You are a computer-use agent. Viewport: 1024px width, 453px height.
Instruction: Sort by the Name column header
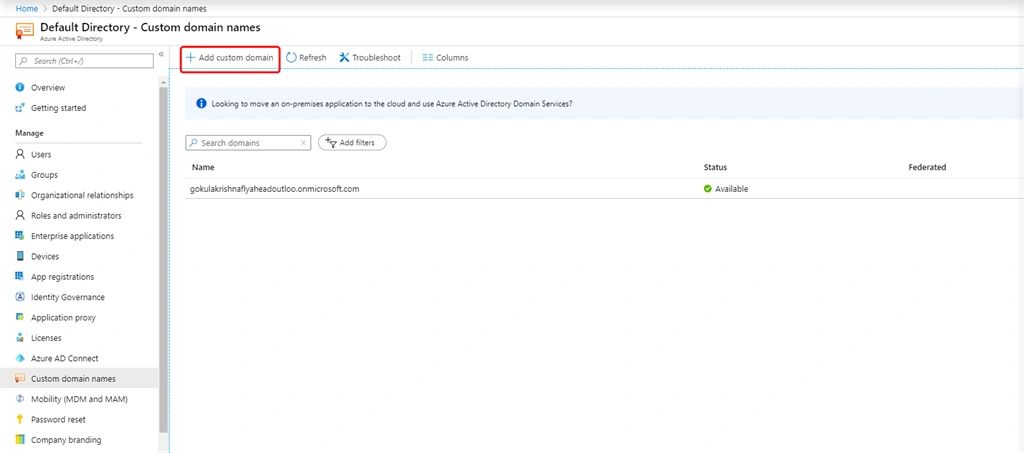(x=203, y=167)
